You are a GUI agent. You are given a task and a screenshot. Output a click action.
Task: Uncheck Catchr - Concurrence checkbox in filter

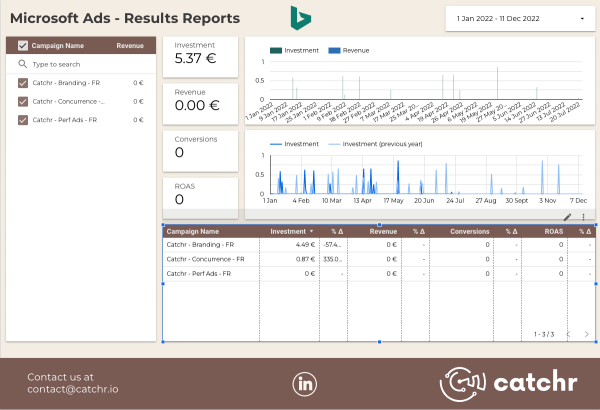pos(23,101)
